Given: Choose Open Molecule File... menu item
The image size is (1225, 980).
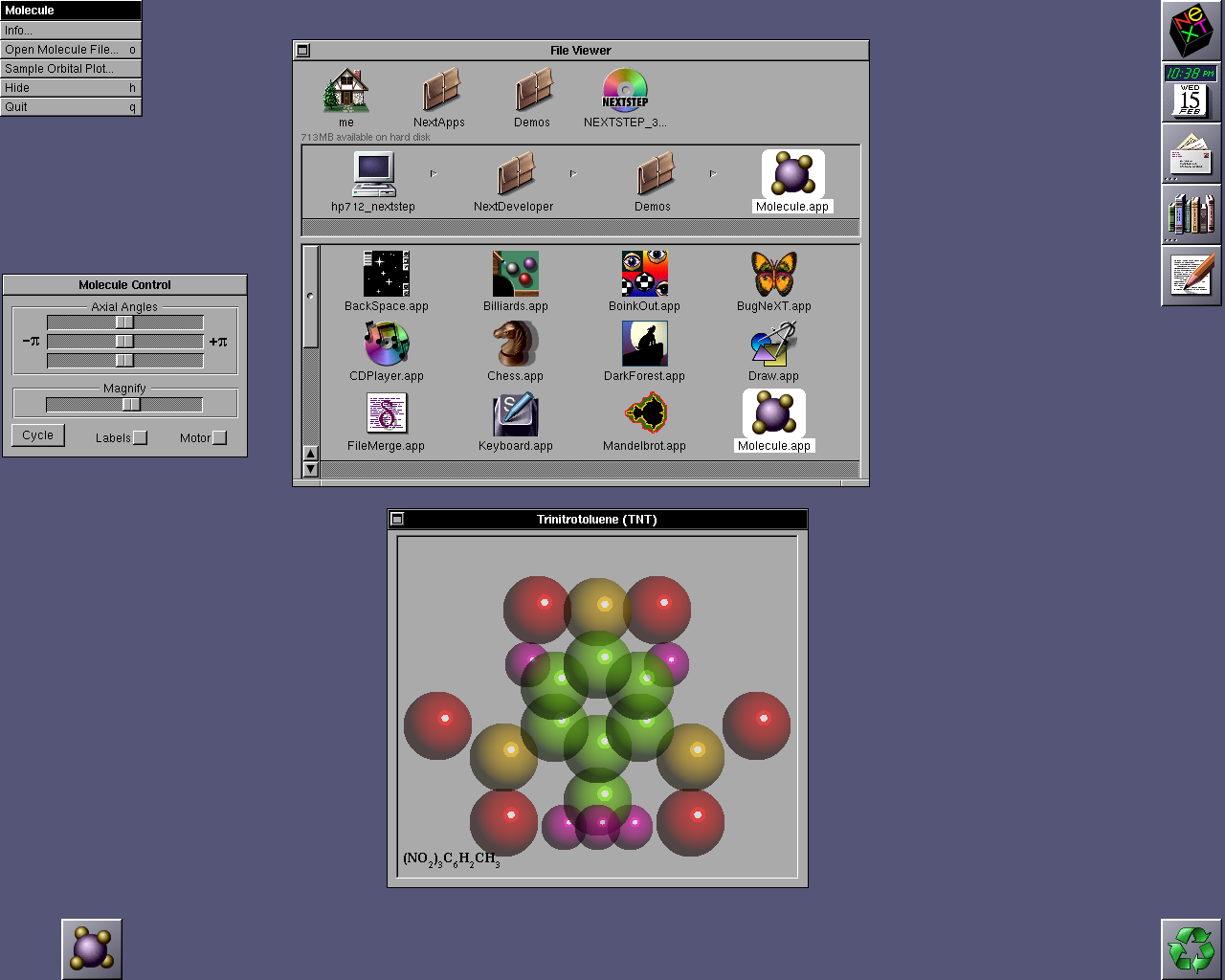Looking at the screenshot, I should [x=71, y=50].
